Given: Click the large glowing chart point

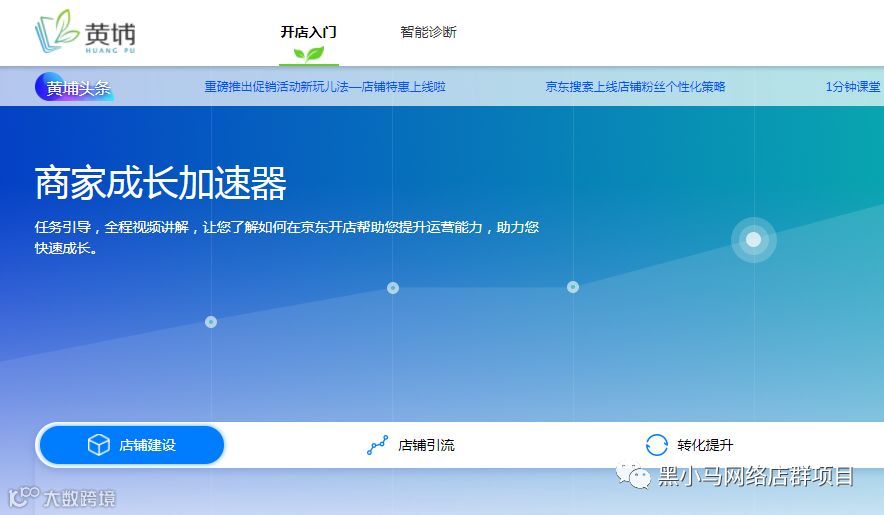Looking at the screenshot, I should coord(754,240).
